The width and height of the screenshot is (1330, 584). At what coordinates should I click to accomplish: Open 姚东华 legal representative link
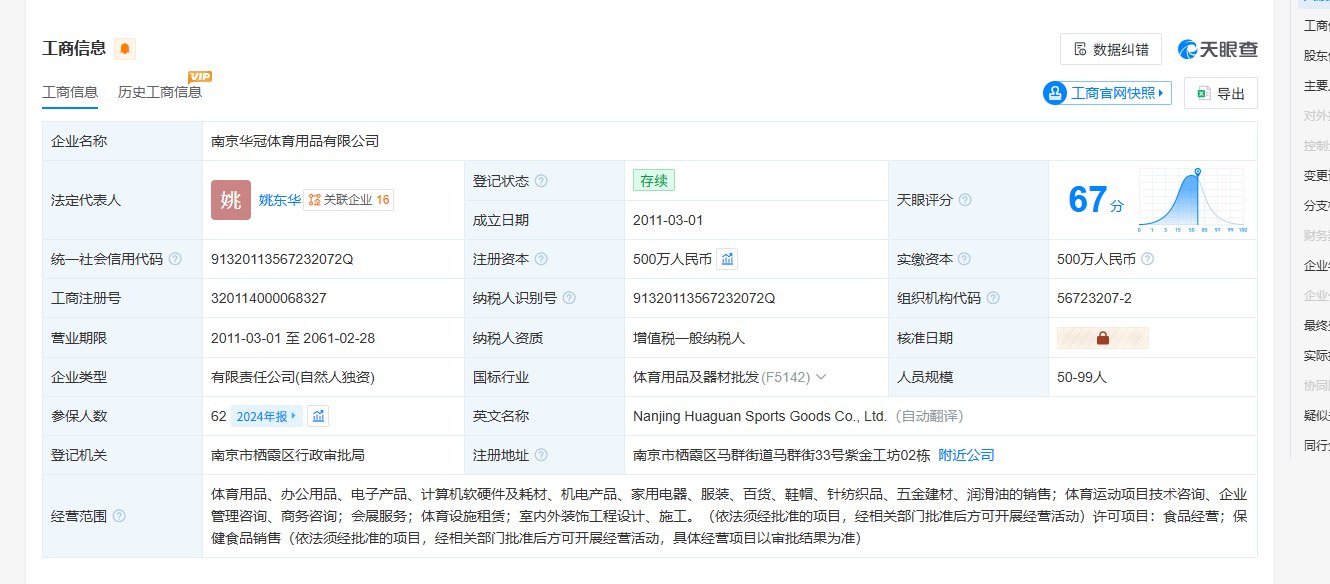tap(279, 200)
